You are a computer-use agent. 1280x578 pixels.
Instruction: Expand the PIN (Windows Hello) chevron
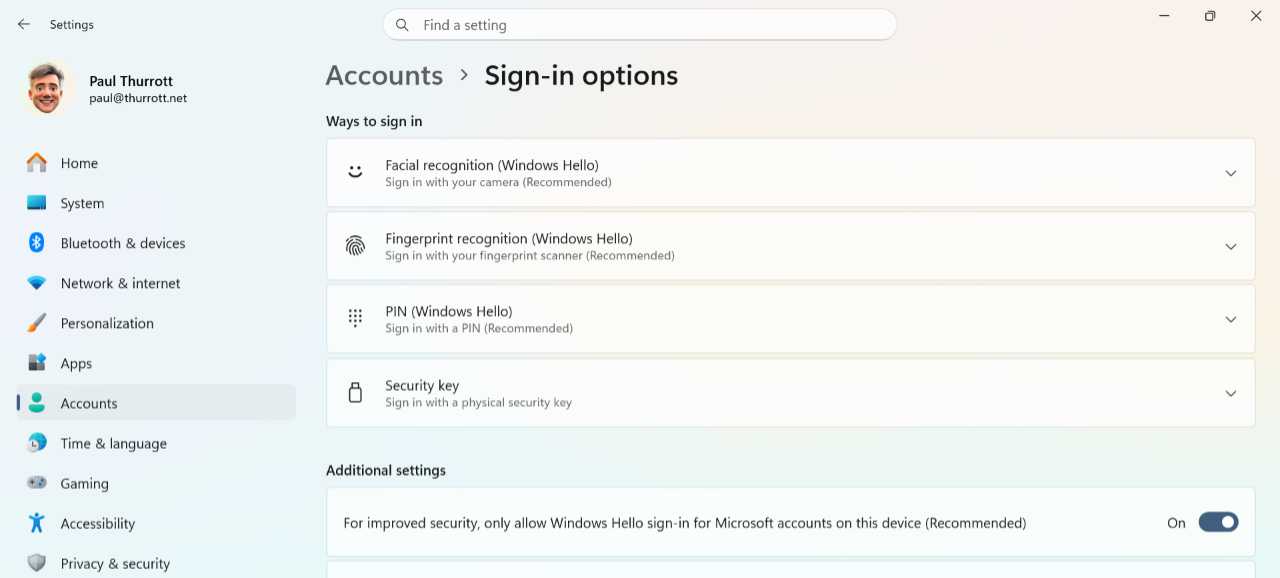coord(1231,319)
